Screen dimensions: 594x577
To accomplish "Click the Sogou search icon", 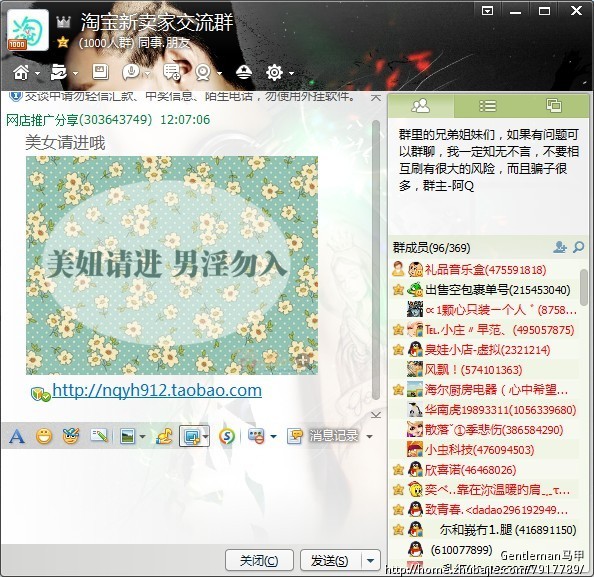I will tap(227, 436).
